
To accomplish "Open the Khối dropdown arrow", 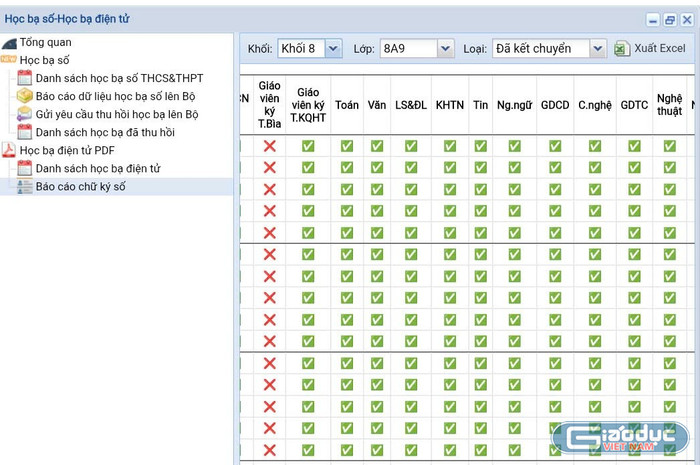I will click(333, 49).
